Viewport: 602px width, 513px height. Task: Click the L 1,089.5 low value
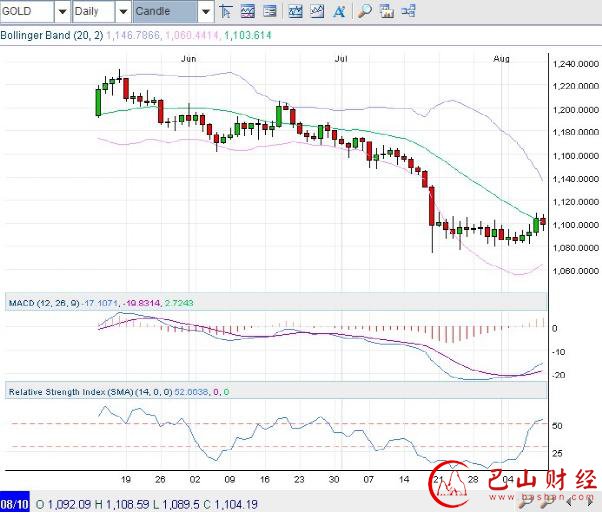click(x=175, y=504)
